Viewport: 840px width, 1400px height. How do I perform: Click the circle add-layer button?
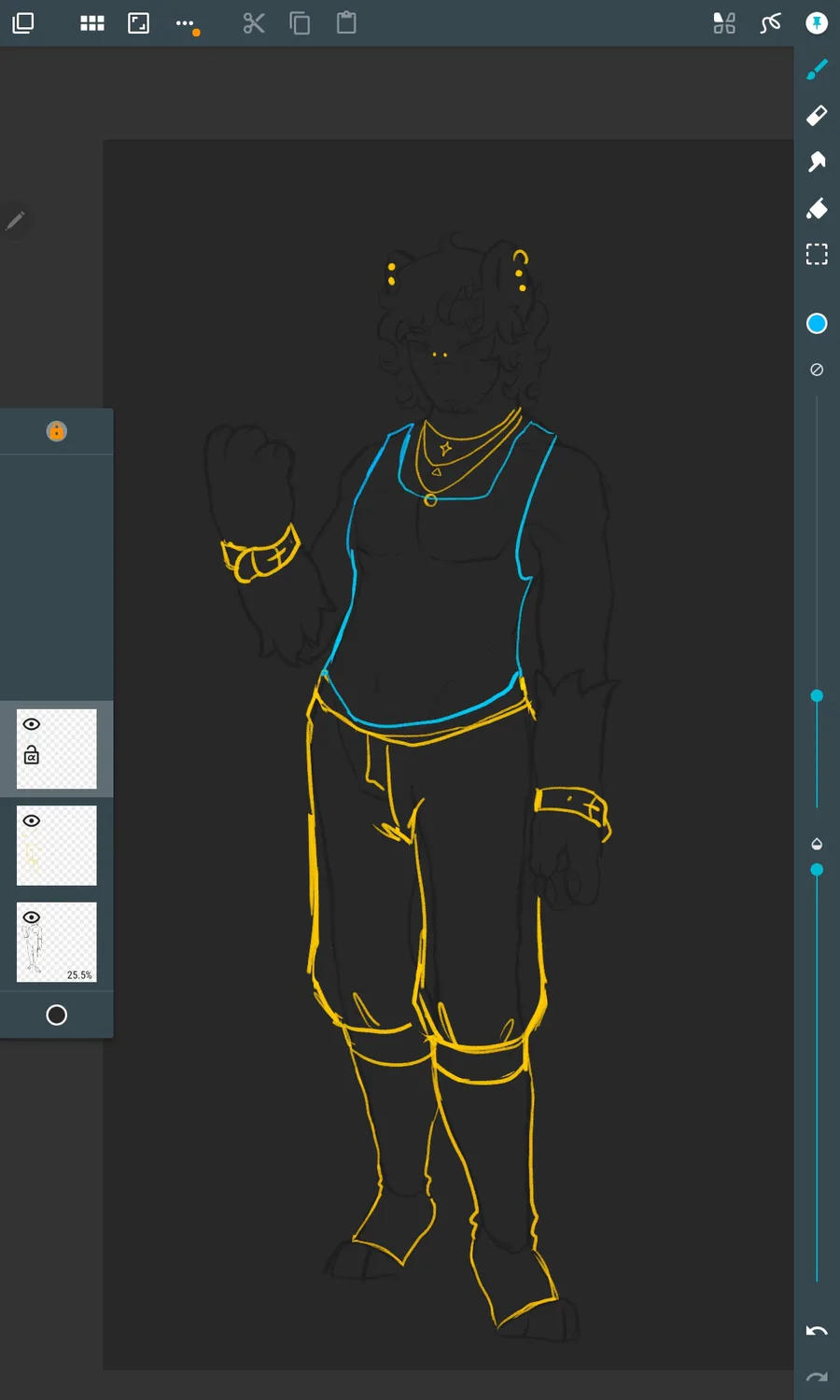[x=57, y=1015]
